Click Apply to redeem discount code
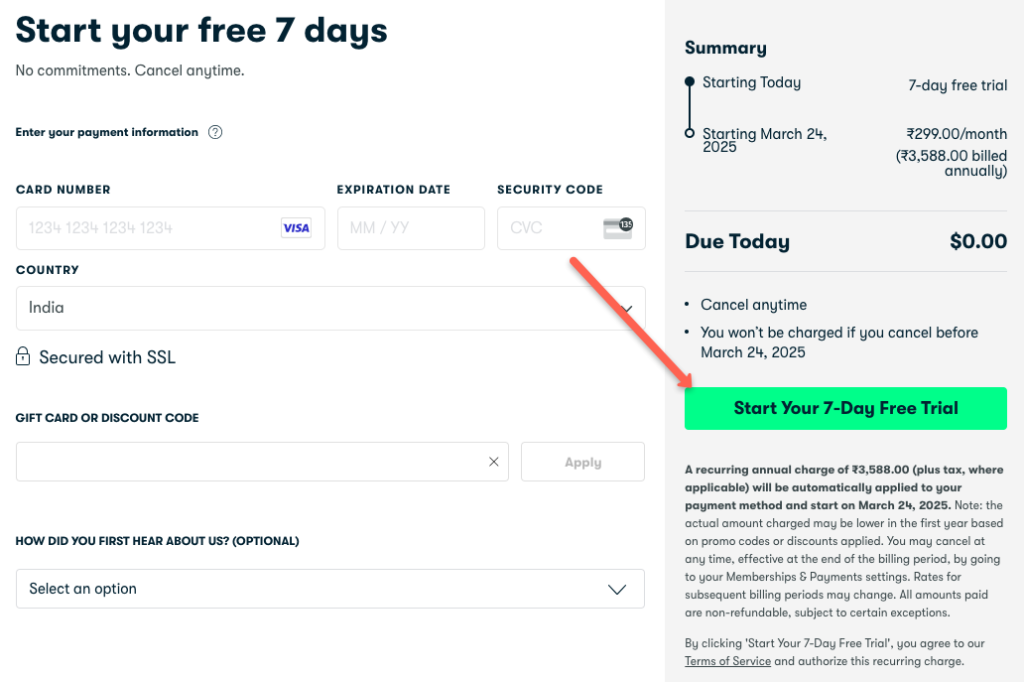1024x682 pixels. 582,461
